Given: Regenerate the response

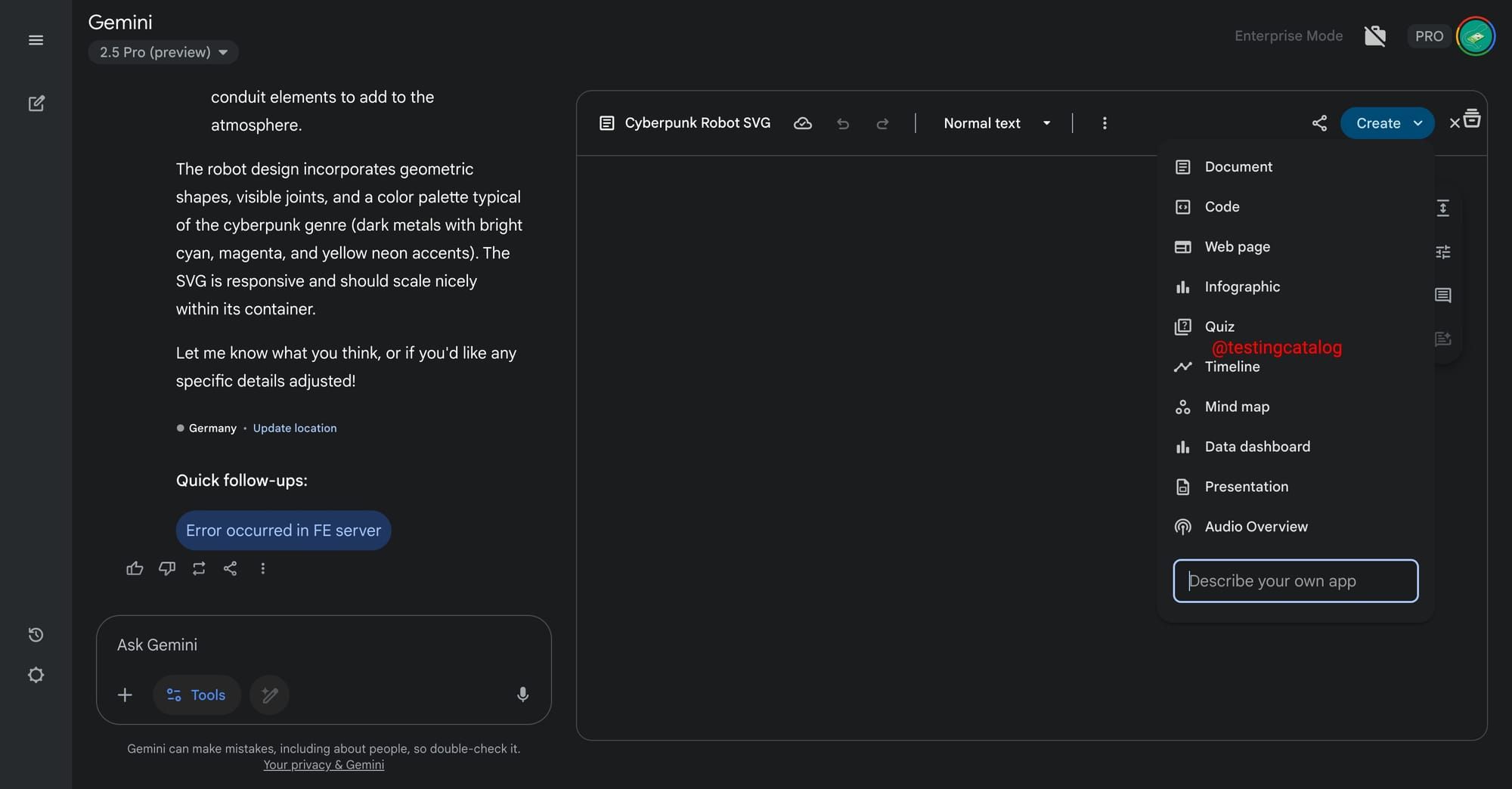Looking at the screenshot, I should [199, 568].
